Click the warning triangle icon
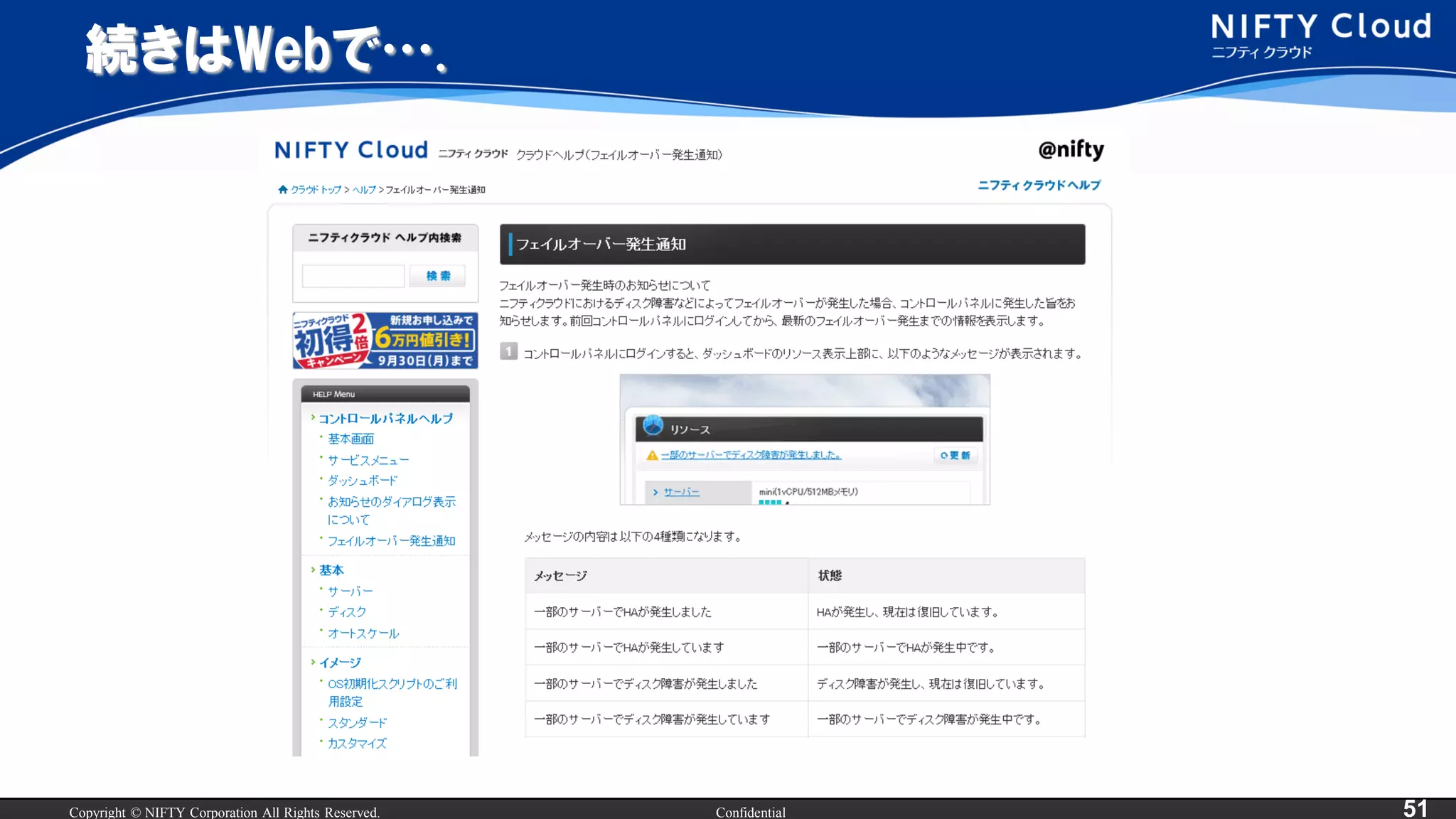1456x819 pixels. pyautogui.click(x=652, y=456)
